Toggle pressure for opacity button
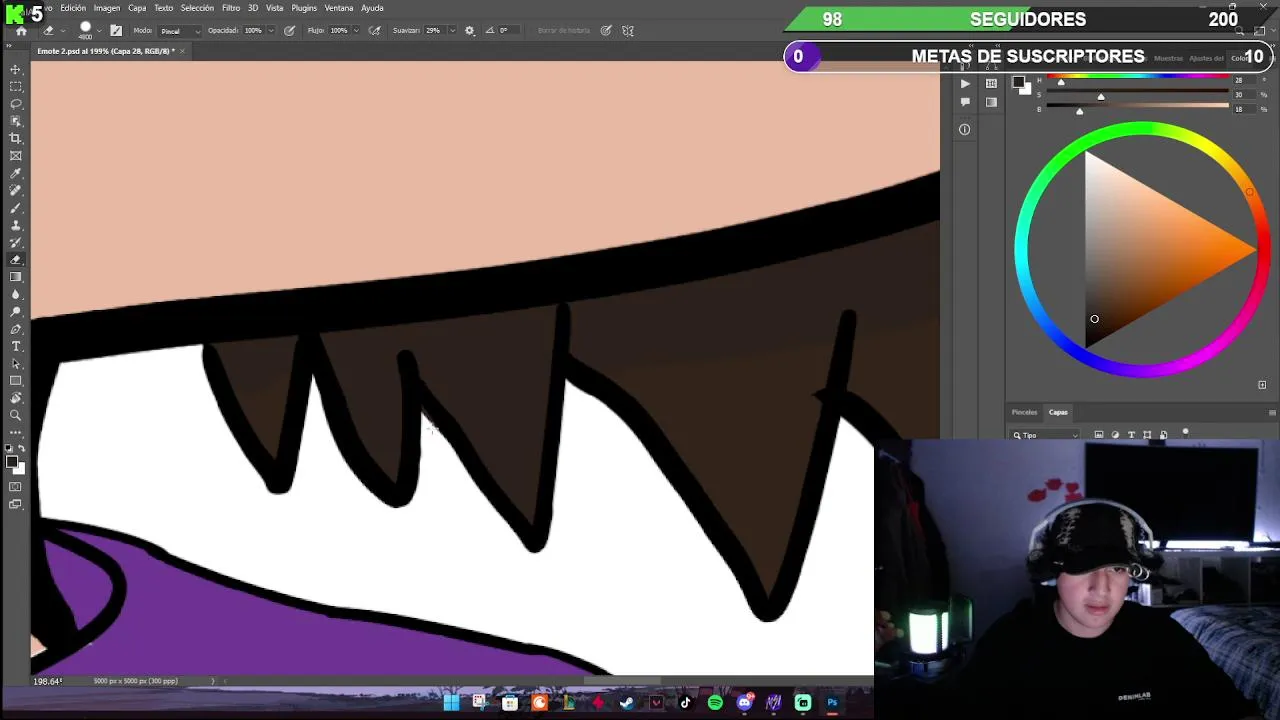The height and width of the screenshot is (720, 1280). pyautogui.click(x=289, y=30)
